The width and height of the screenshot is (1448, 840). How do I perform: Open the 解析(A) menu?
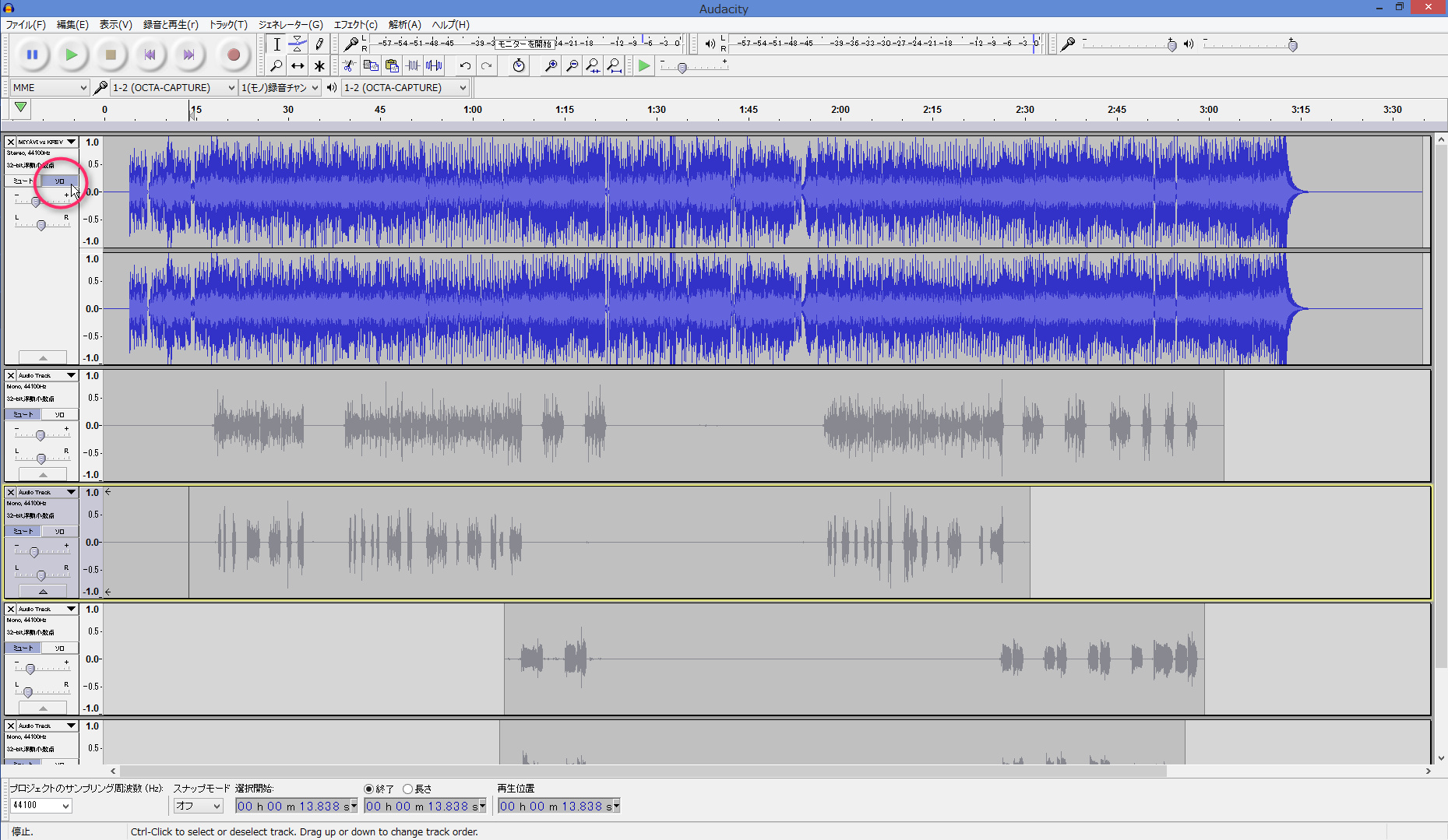(404, 24)
